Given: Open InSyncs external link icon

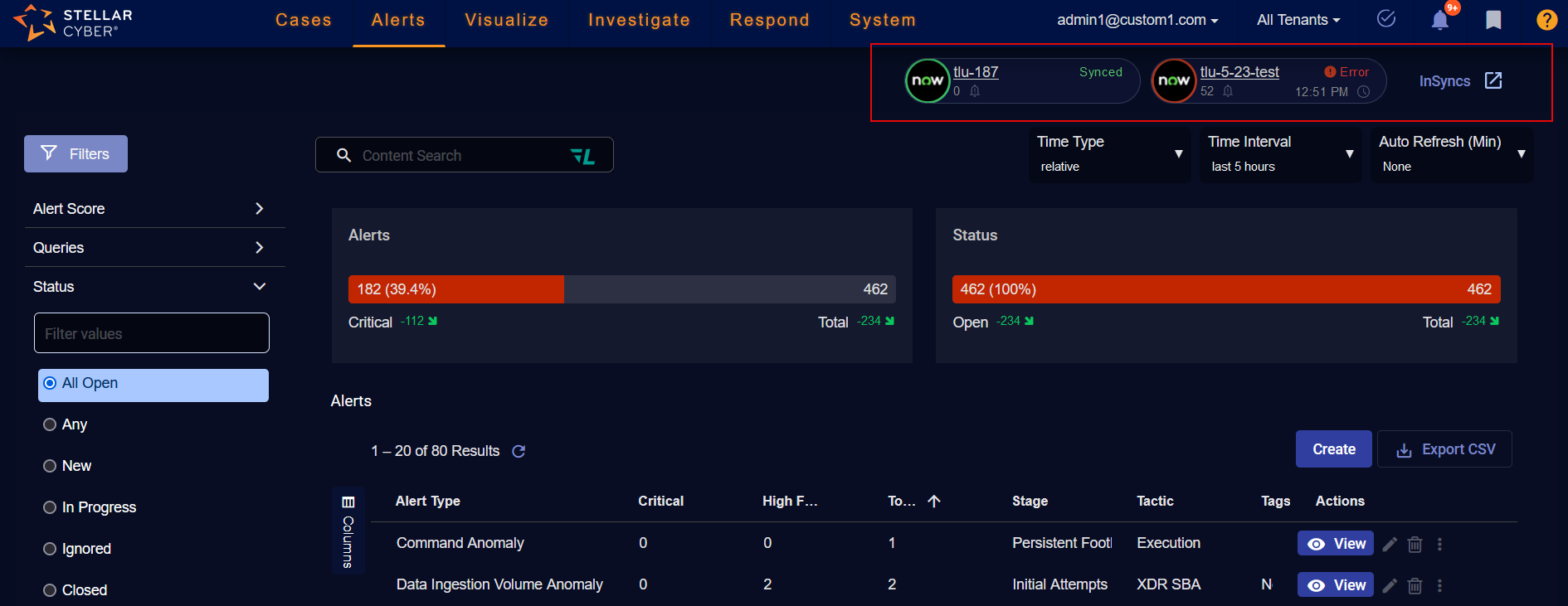Looking at the screenshot, I should (x=1493, y=80).
